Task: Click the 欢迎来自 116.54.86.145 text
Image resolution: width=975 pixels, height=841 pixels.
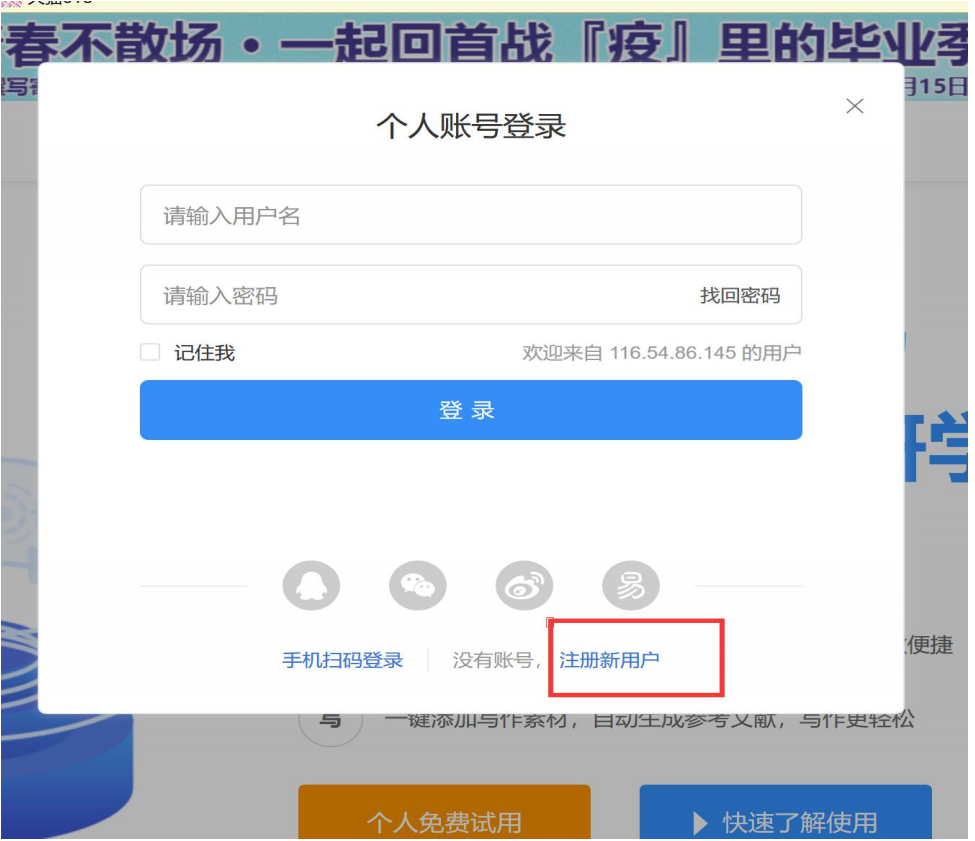Action: (x=661, y=353)
